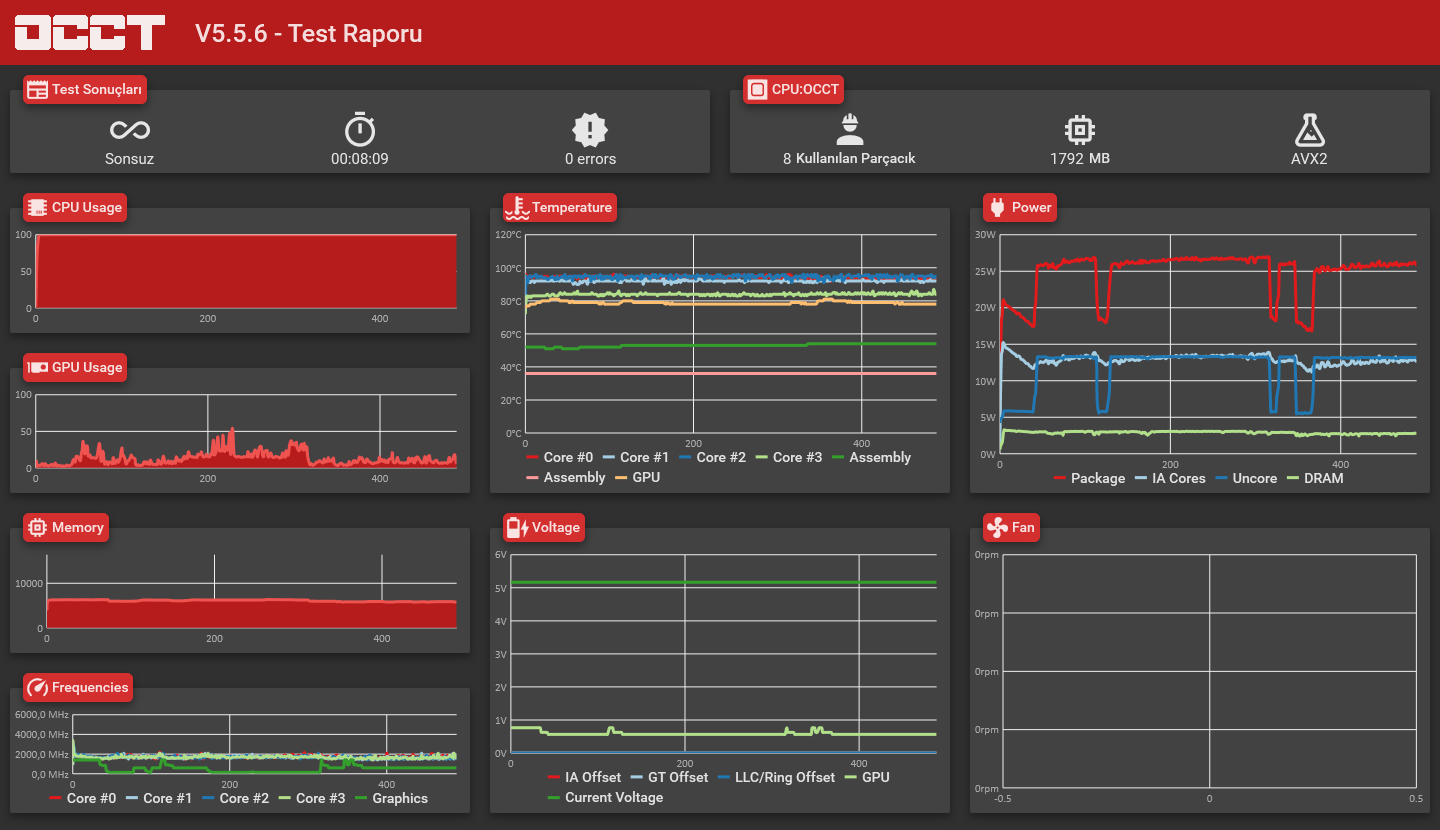Viewport: 1440px width, 830px height.
Task: Toggle the Package series in Power legend
Action: 1089,478
